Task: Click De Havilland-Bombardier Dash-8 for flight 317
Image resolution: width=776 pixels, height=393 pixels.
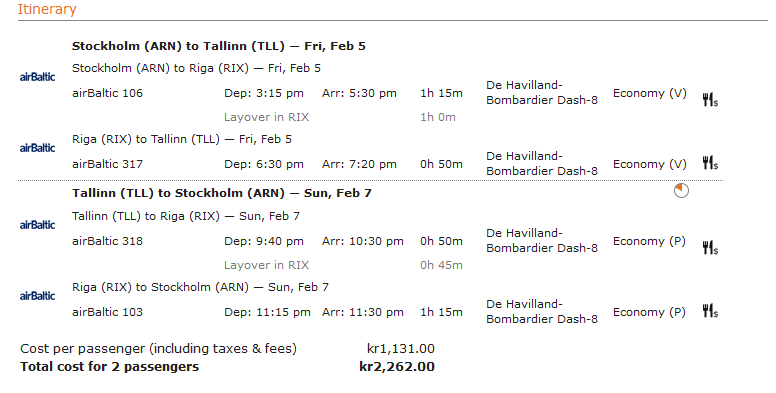Action: coord(542,163)
